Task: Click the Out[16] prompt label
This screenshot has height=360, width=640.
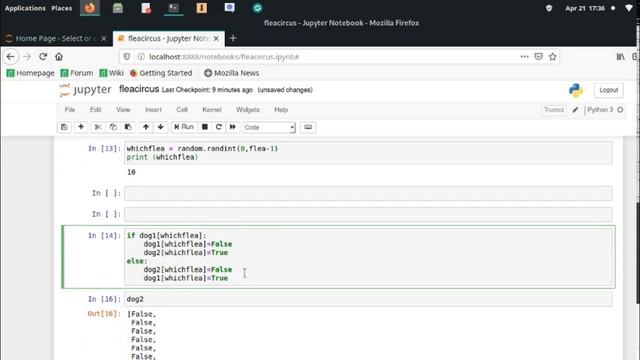Action: pyautogui.click(x=104, y=314)
